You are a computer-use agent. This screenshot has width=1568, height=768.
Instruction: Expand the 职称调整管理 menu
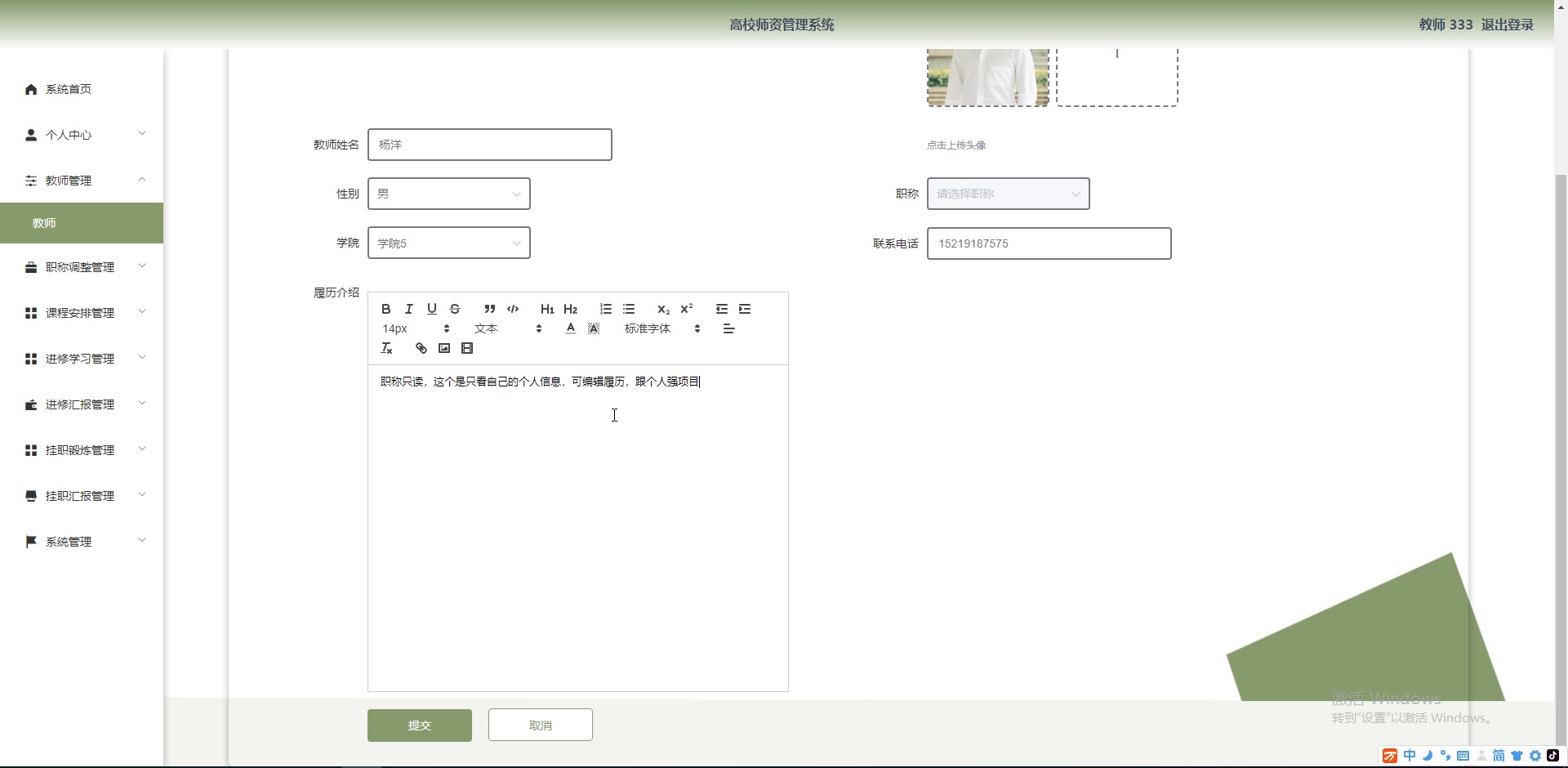[82, 267]
